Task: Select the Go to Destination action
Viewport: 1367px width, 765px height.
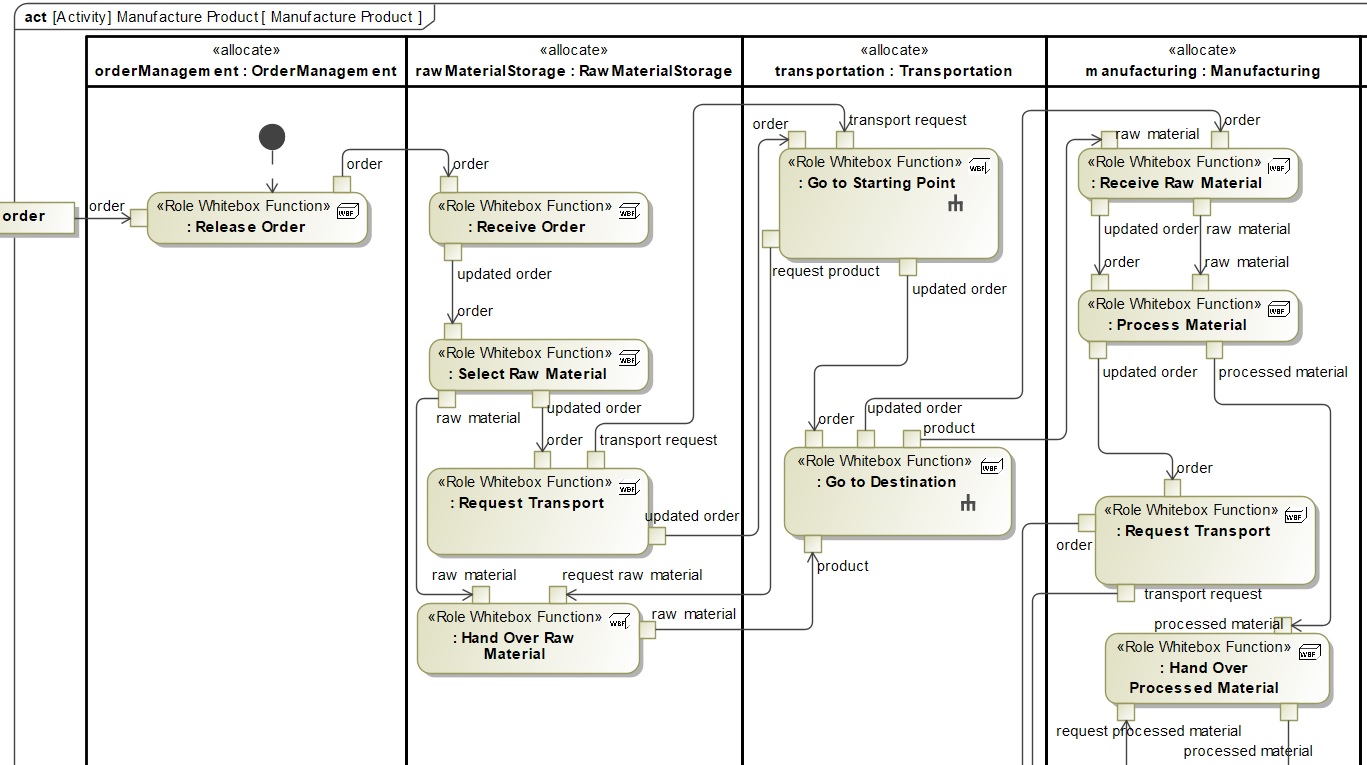Action: pos(898,491)
